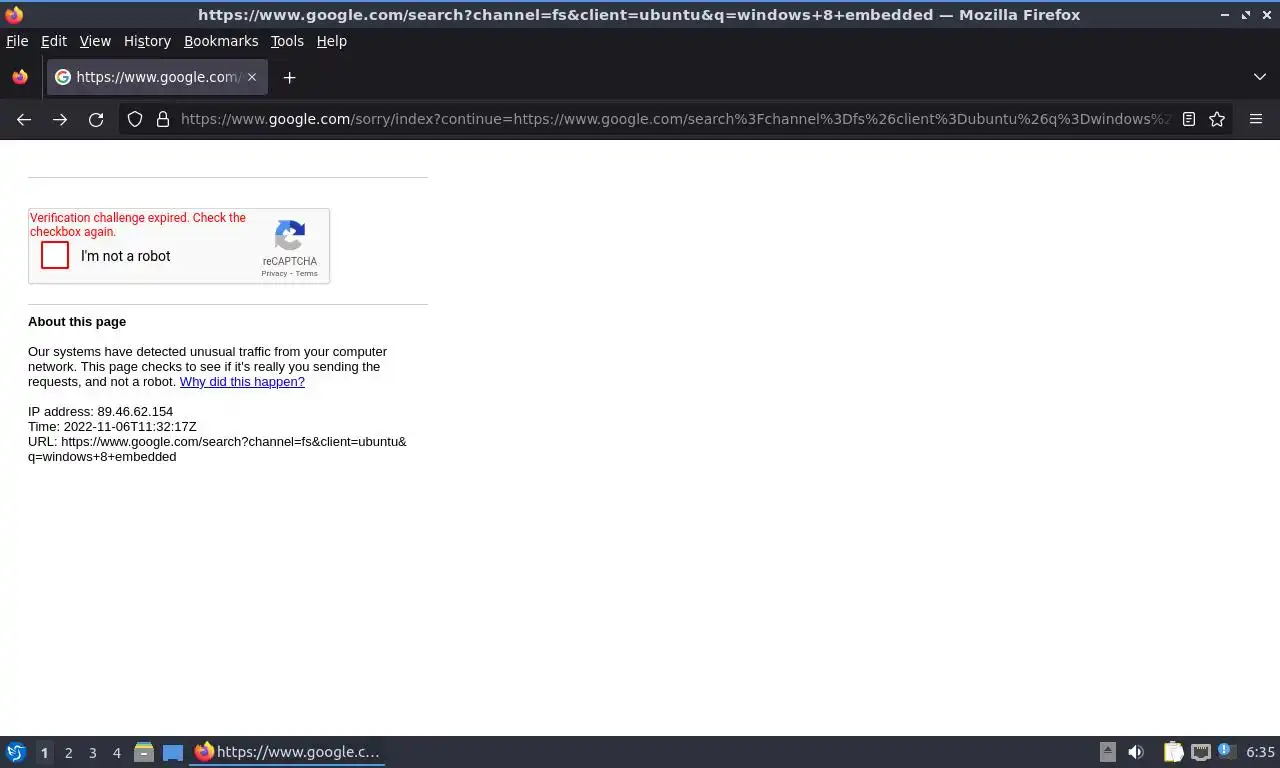The width and height of the screenshot is (1280, 768).
Task: Switch to workspace 4
Action: point(116,753)
